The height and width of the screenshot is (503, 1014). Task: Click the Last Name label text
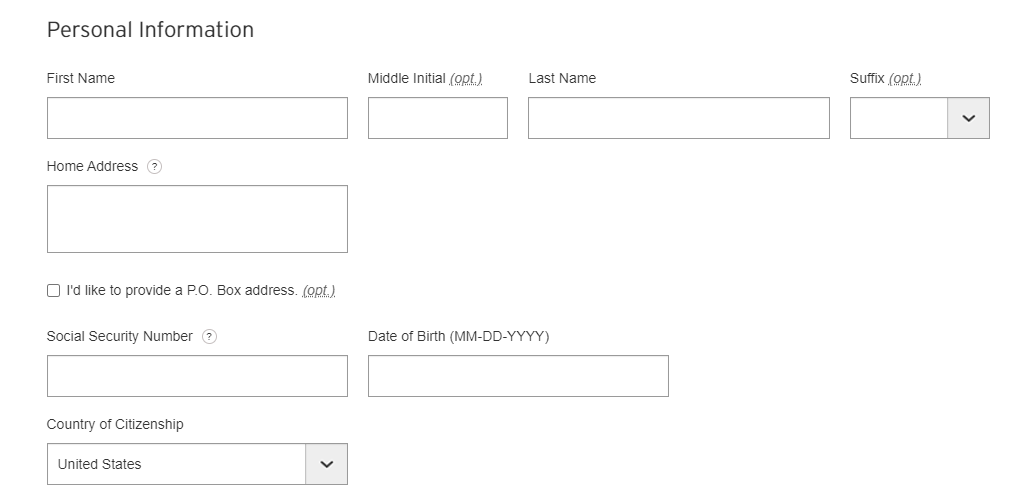point(562,78)
